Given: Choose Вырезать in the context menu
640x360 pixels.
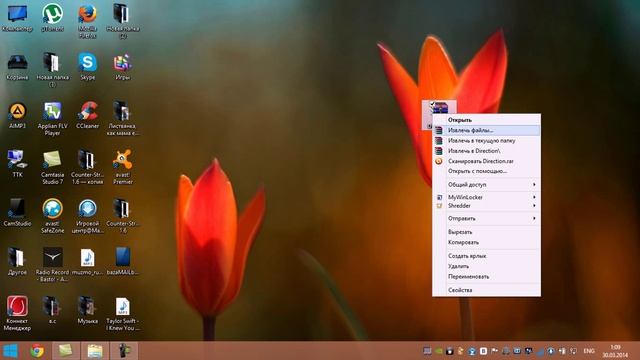Looking at the screenshot, I should pyautogui.click(x=487, y=232).
